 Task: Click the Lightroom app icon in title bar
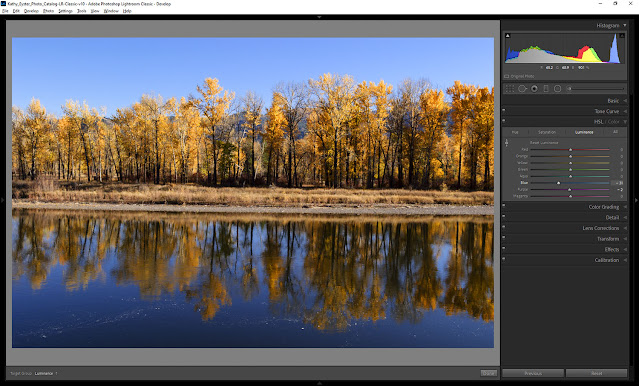(3, 3)
